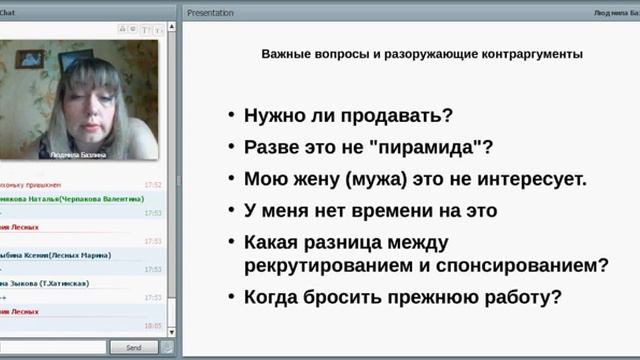Click the 18:05 chat timestamp
This screenshot has height=360, width=640.
tap(153, 326)
